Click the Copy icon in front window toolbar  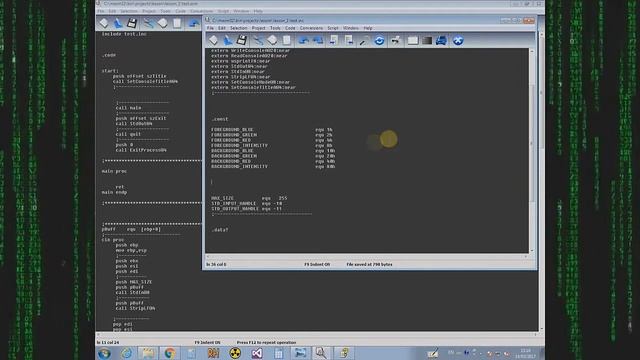tap(272, 40)
